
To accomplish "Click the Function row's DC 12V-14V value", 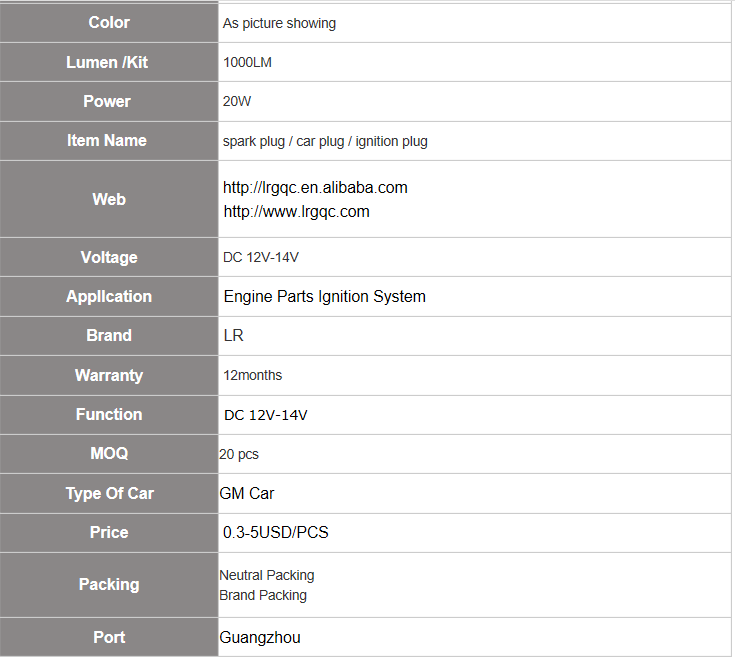I will 265,415.
